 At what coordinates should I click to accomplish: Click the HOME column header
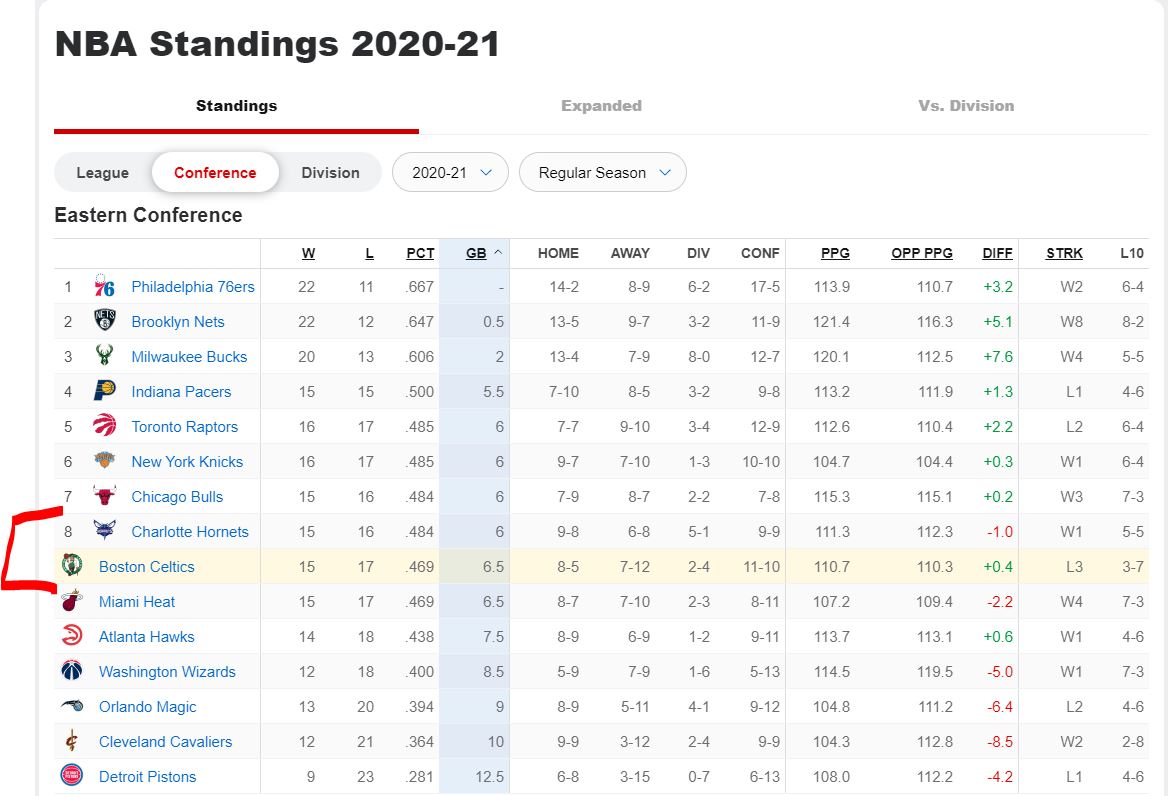558,253
